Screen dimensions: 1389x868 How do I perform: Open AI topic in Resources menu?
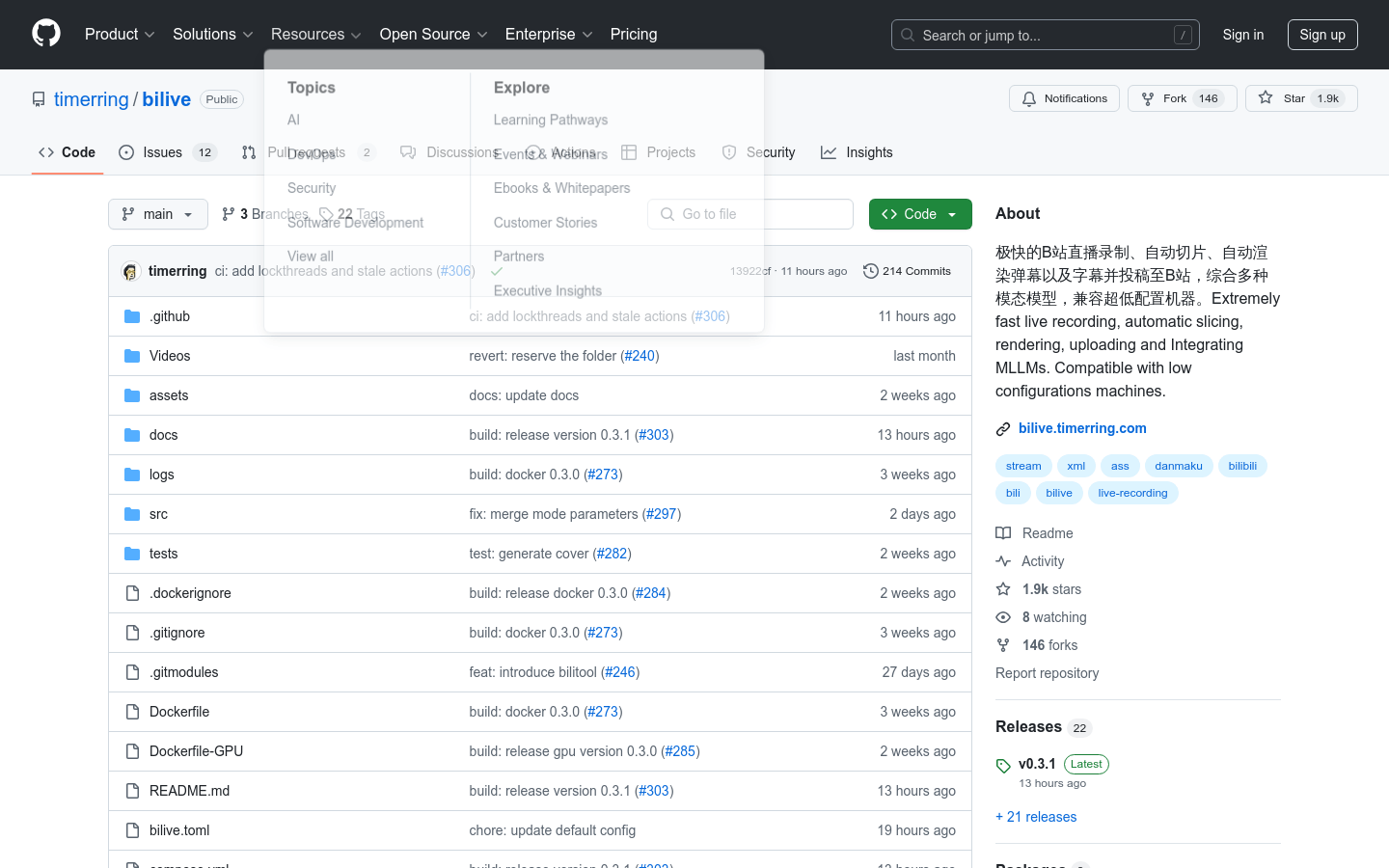click(293, 120)
